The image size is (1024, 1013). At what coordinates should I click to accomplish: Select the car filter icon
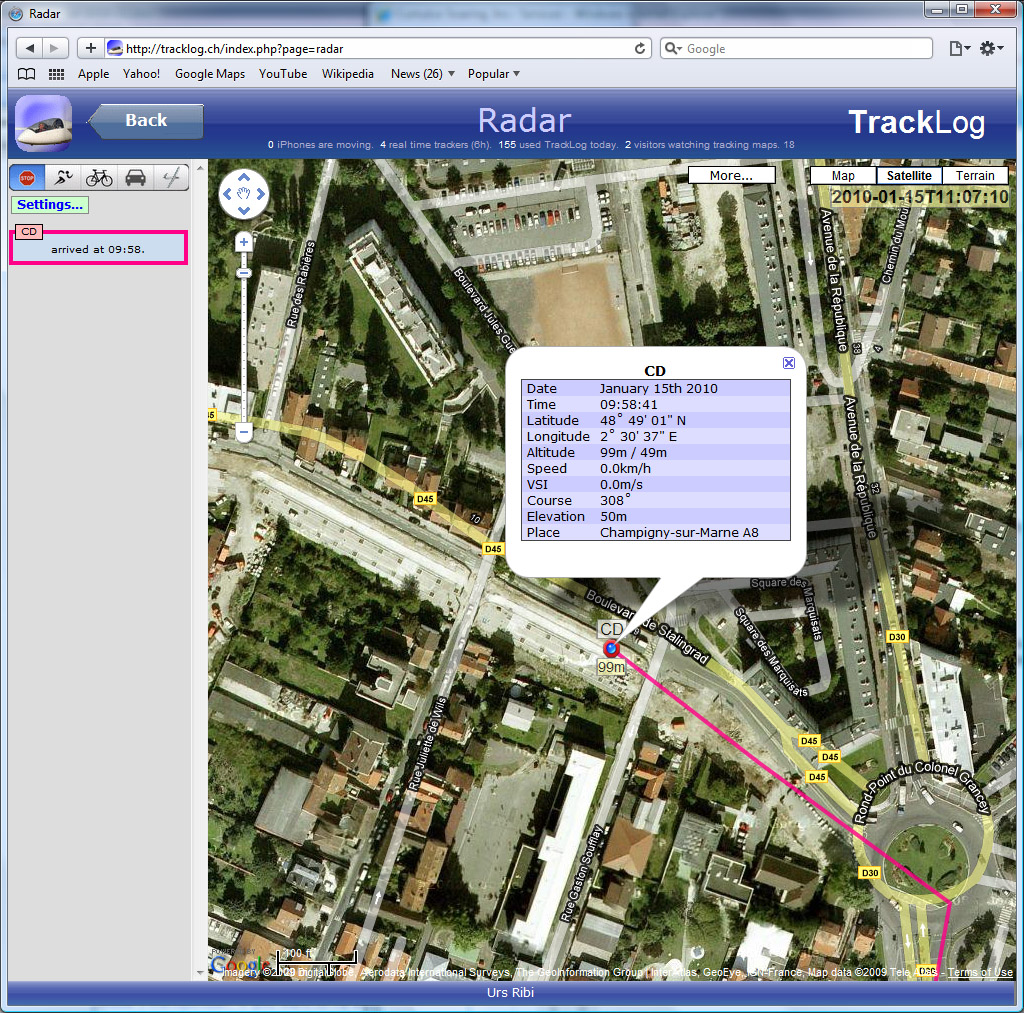click(135, 178)
